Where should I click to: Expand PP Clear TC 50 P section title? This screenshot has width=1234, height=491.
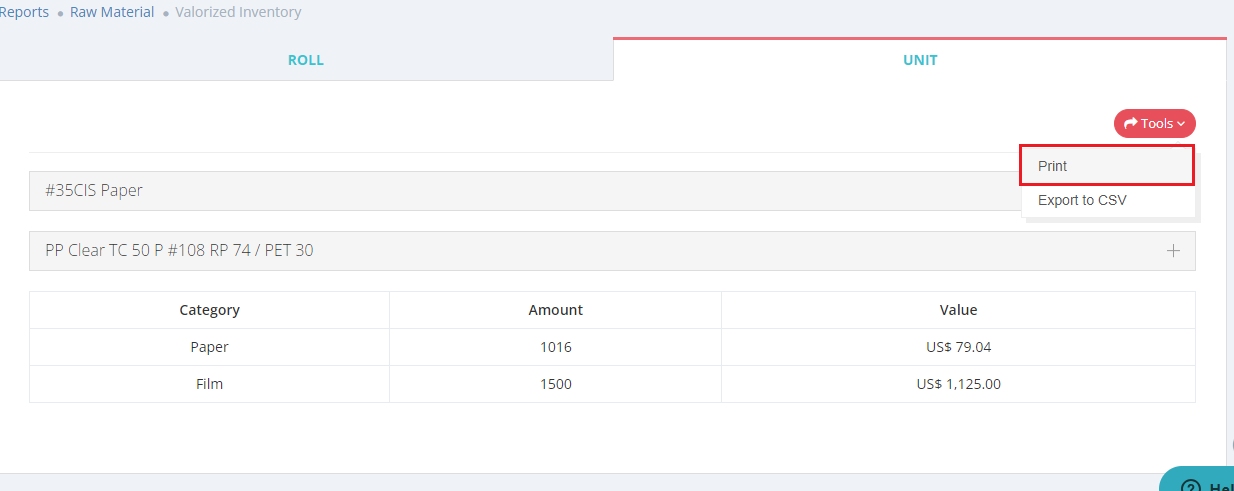(179, 251)
